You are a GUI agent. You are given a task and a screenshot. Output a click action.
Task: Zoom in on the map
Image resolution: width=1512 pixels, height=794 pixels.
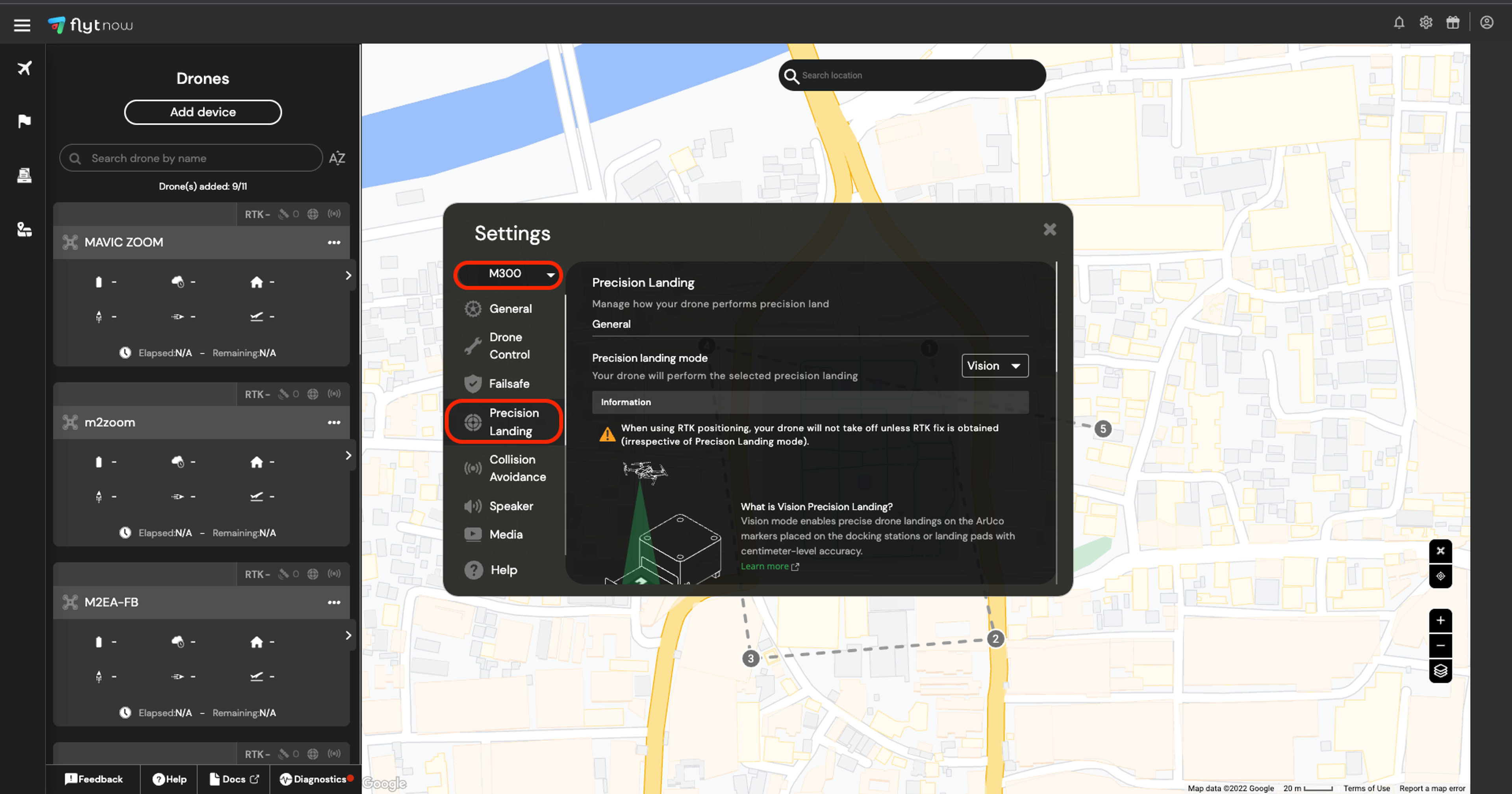tap(1440, 621)
